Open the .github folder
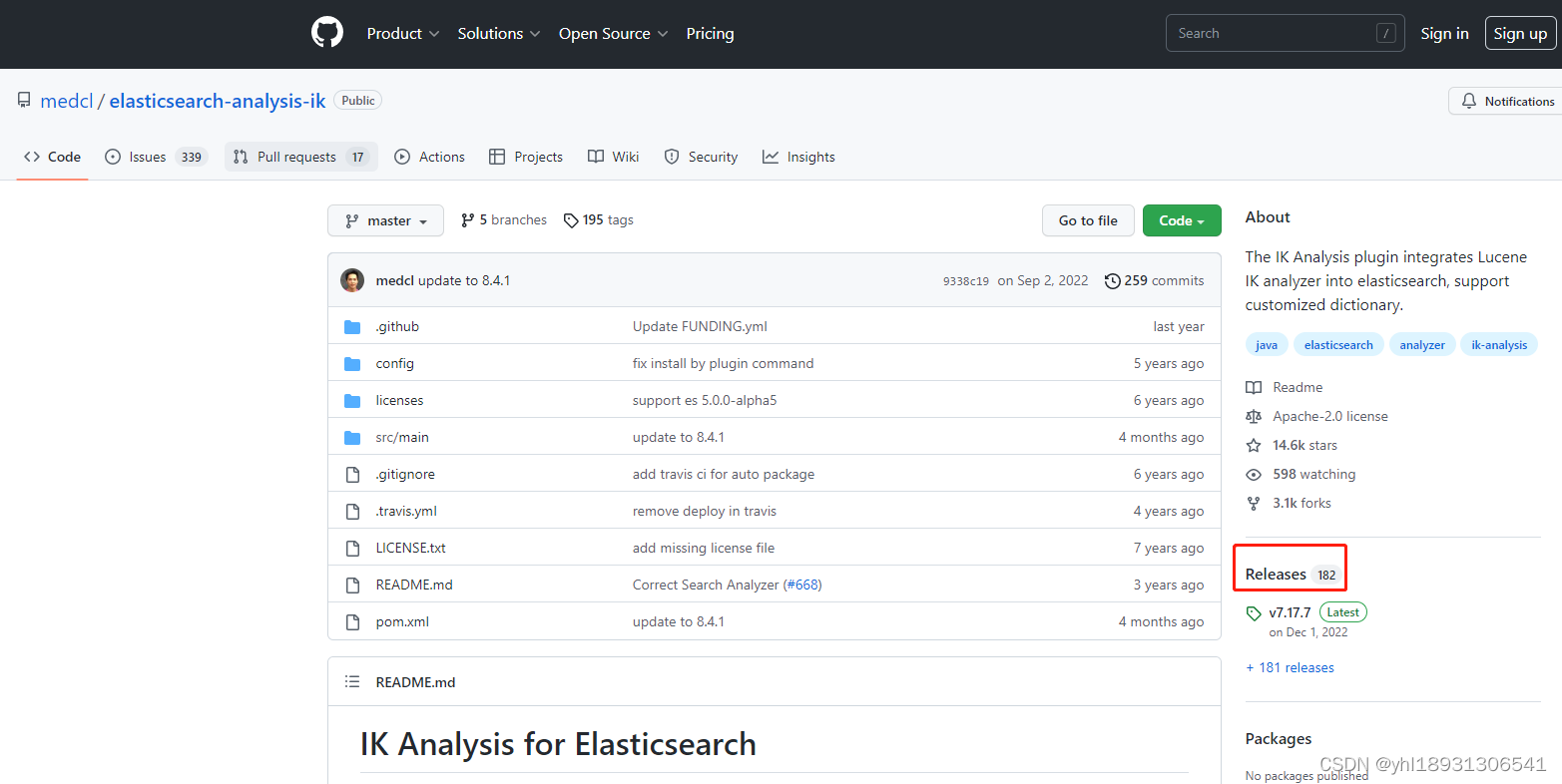 click(x=397, y=326)
